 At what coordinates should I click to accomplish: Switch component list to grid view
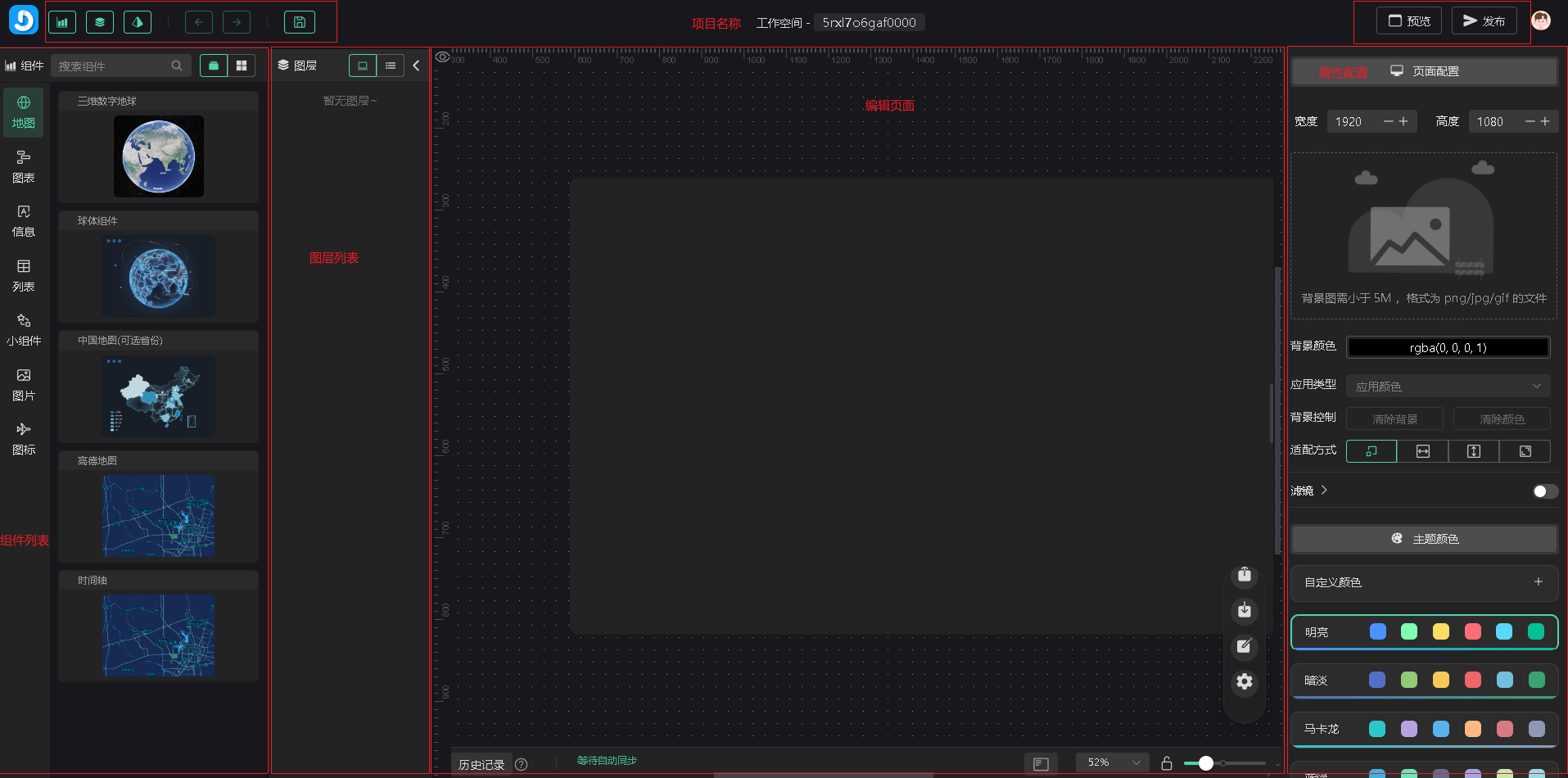point(242,66)
